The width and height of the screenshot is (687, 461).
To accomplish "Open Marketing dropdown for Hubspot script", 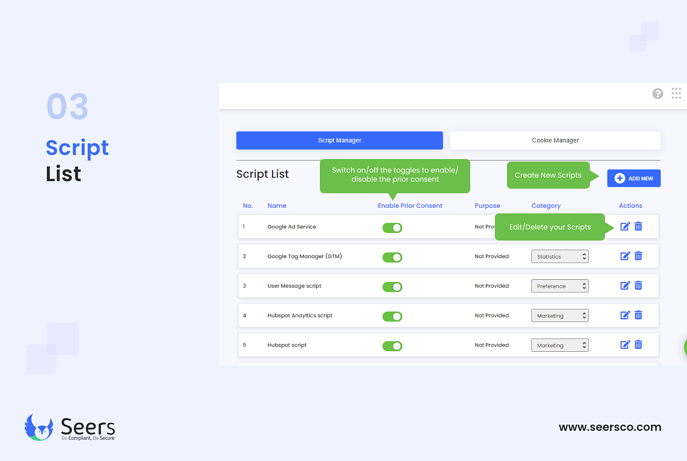I will [x=560, y=345].
